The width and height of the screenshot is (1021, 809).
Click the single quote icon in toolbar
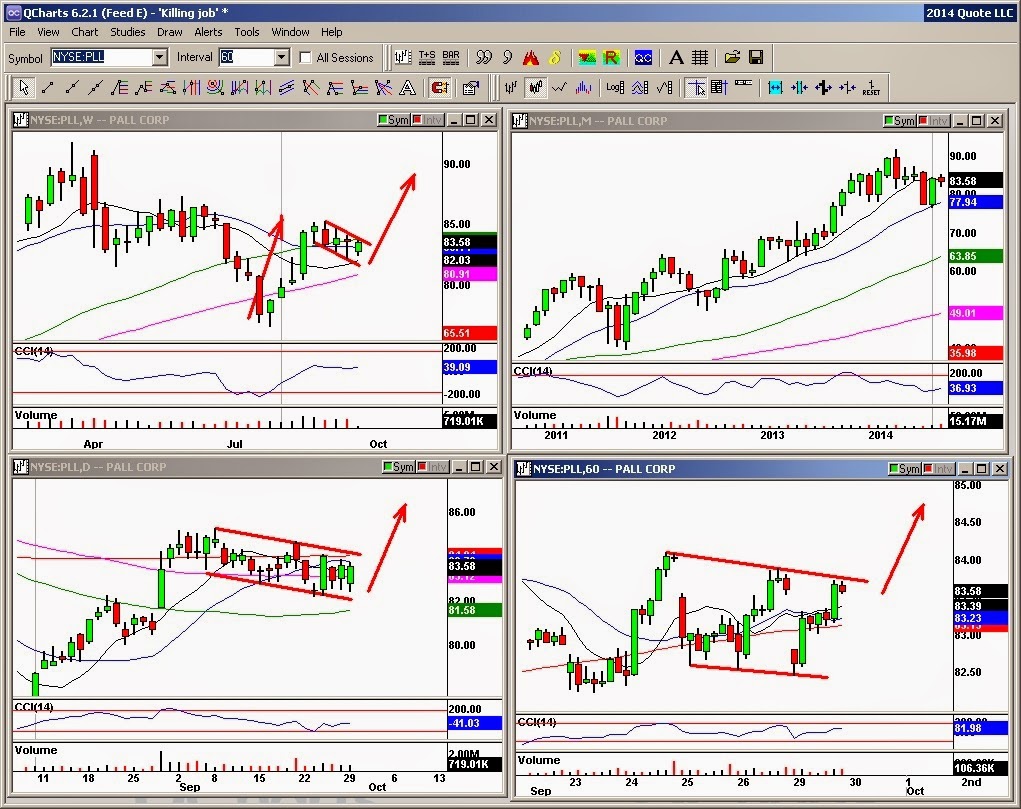507,57
